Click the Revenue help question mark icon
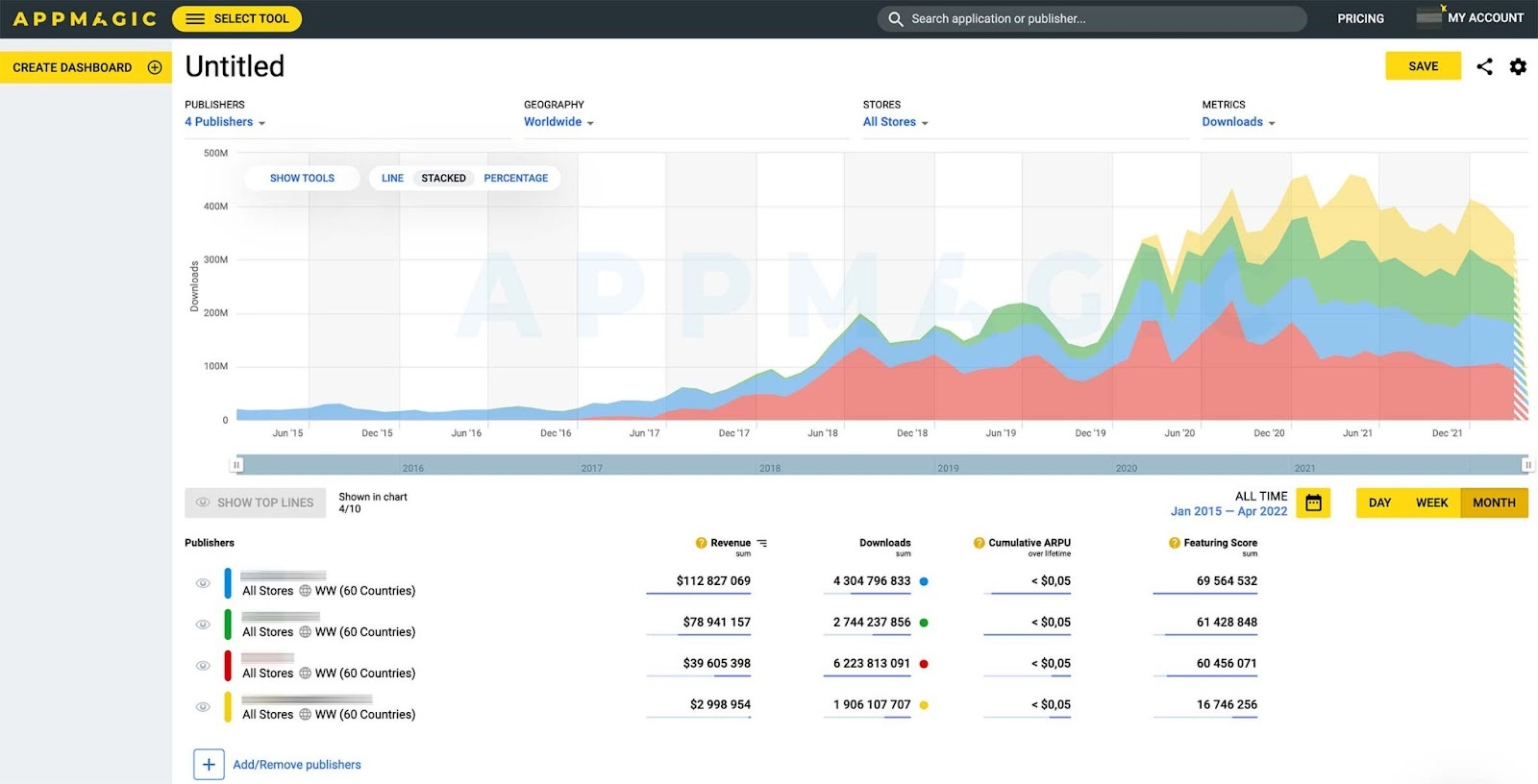The width and height of the screenshot is (1538, 784). coord(701,543)
